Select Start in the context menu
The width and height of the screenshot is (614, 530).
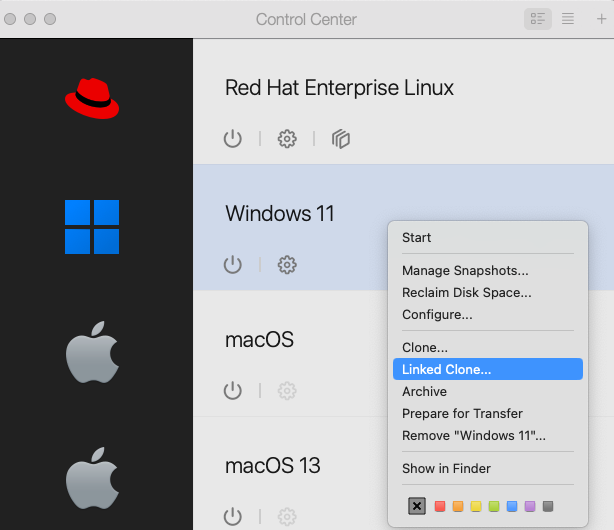click(417, 238)
